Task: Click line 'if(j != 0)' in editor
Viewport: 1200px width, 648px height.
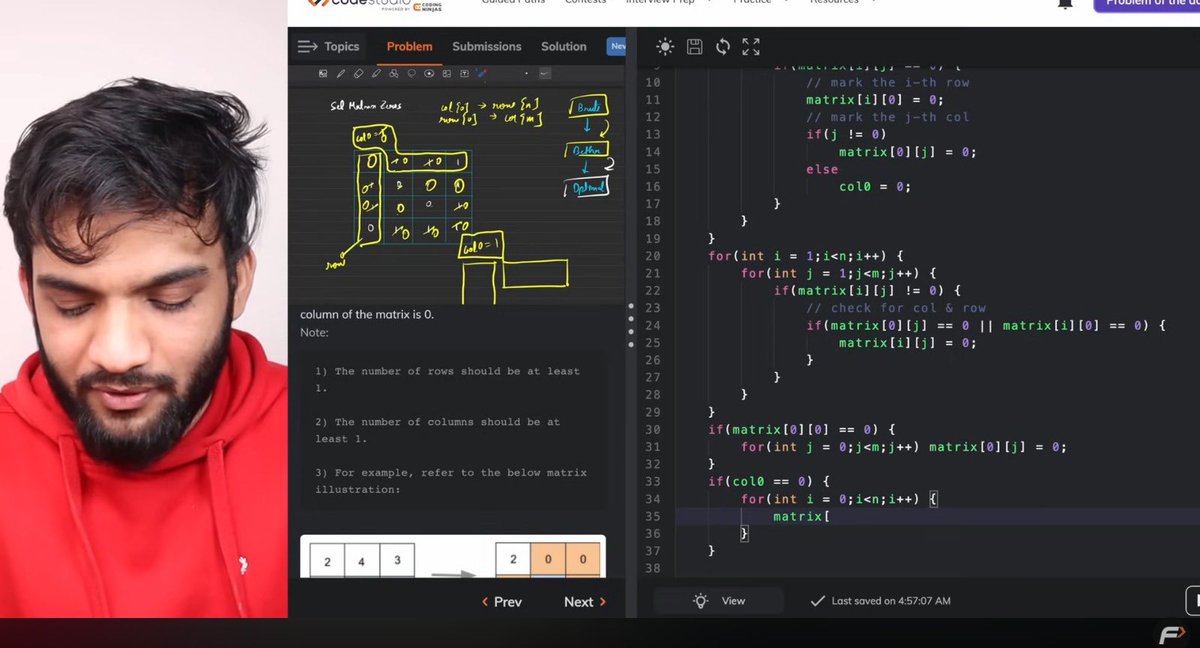Action: click(846, 134)
